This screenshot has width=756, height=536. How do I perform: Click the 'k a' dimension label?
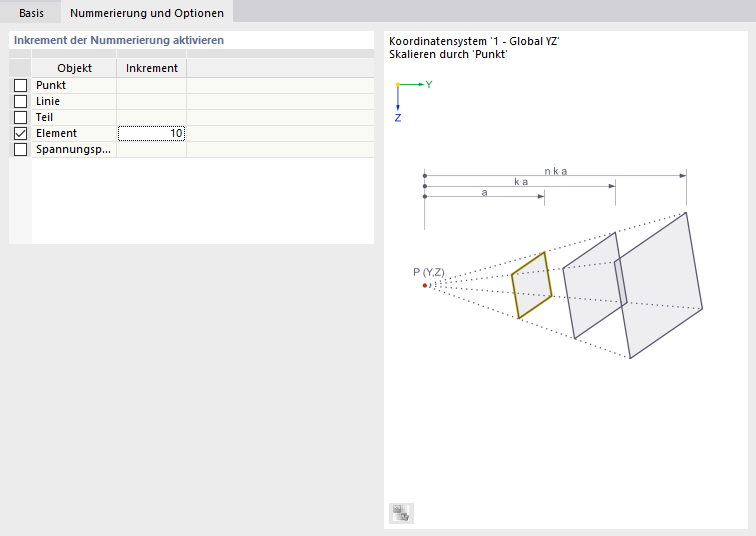click(x=520, y=183)
